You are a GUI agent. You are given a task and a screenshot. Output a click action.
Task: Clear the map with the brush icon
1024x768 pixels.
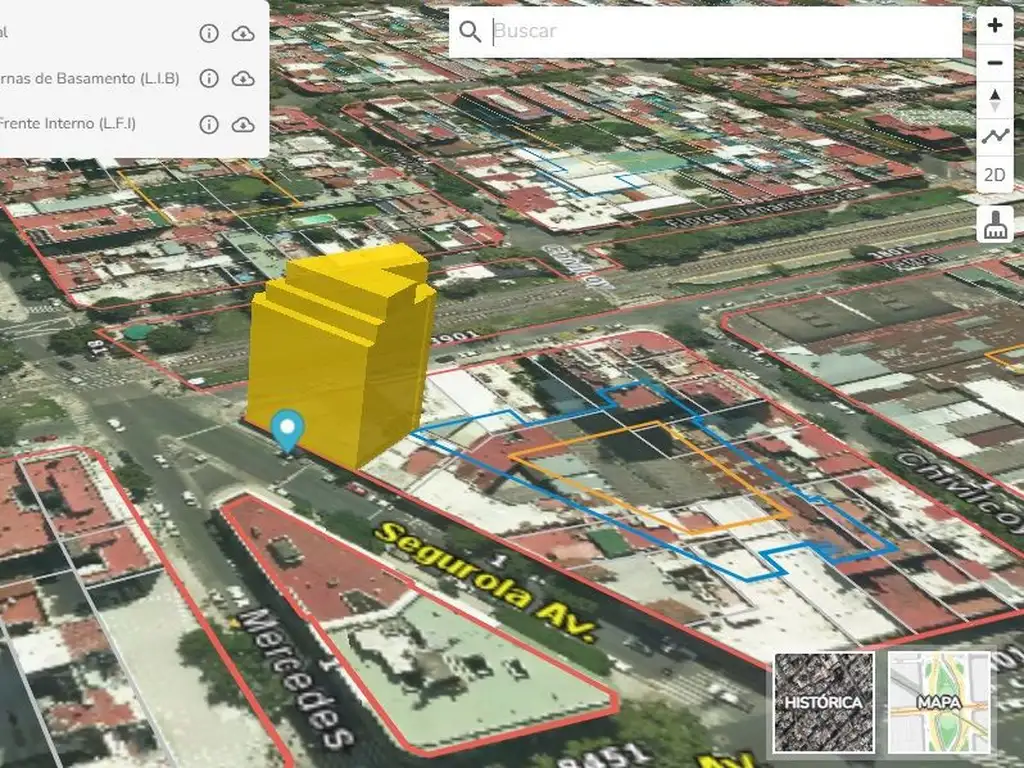(994, 226)
